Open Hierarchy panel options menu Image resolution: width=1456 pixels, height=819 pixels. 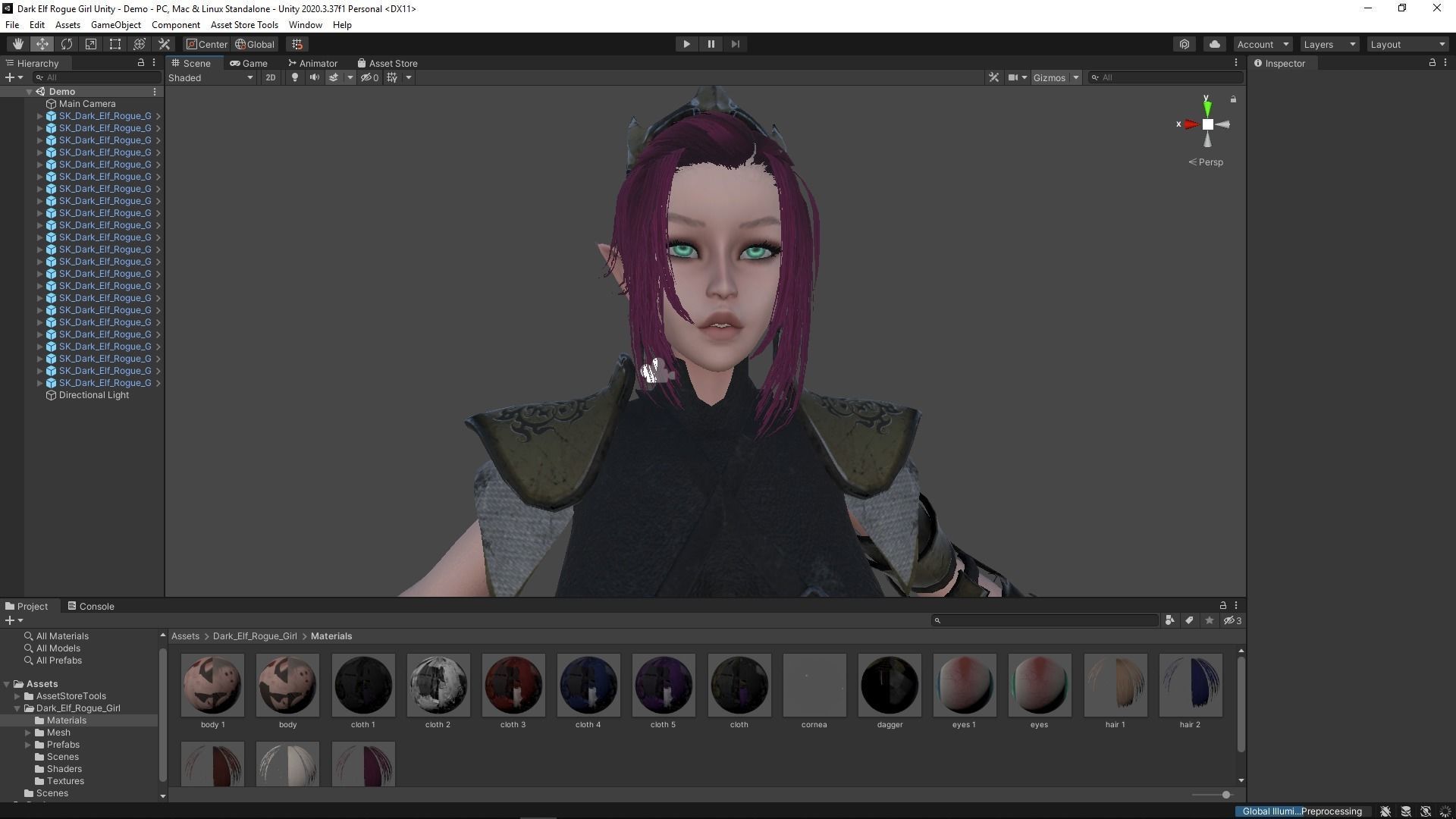click(x=154, y=63)
